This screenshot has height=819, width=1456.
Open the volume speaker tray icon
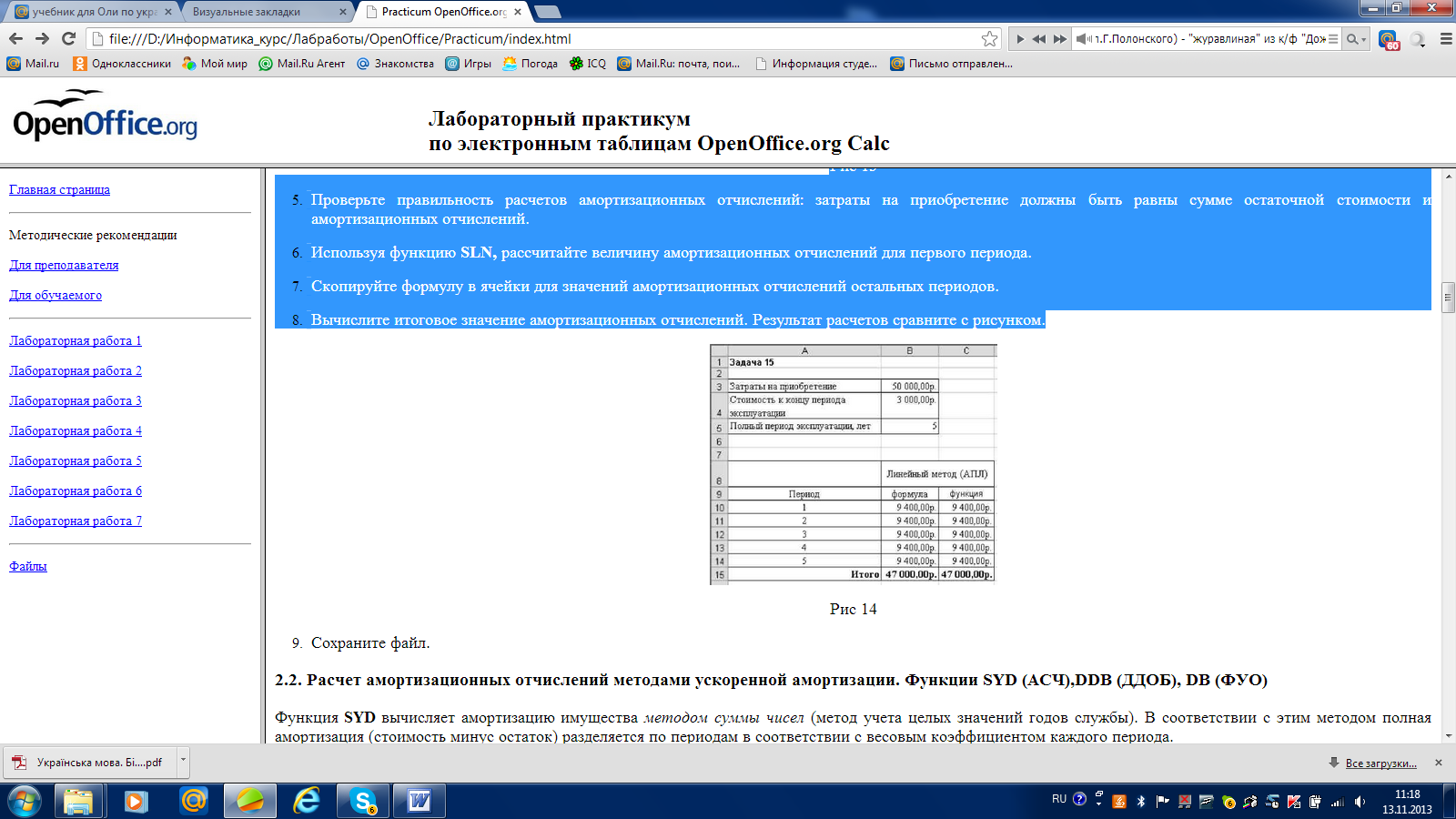1360,802
